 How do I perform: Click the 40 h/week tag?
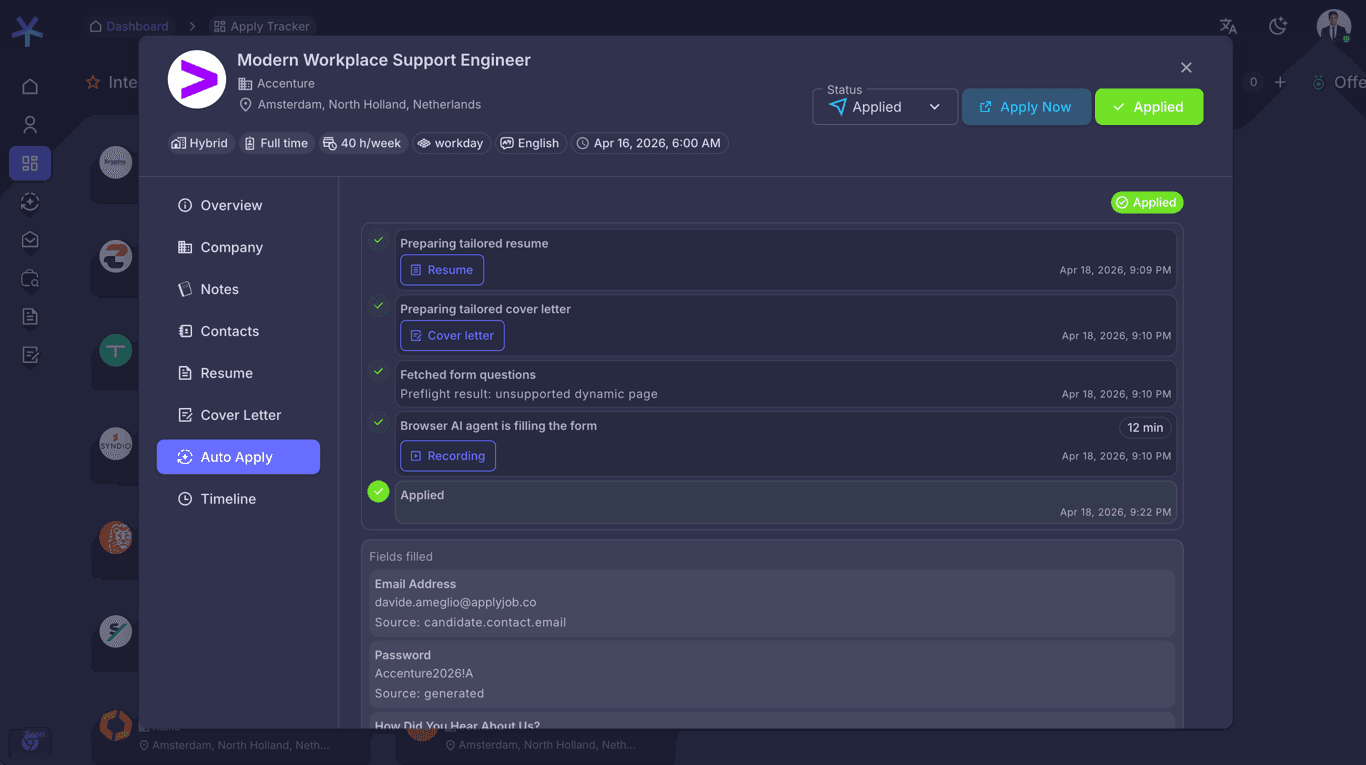(362, 143)
